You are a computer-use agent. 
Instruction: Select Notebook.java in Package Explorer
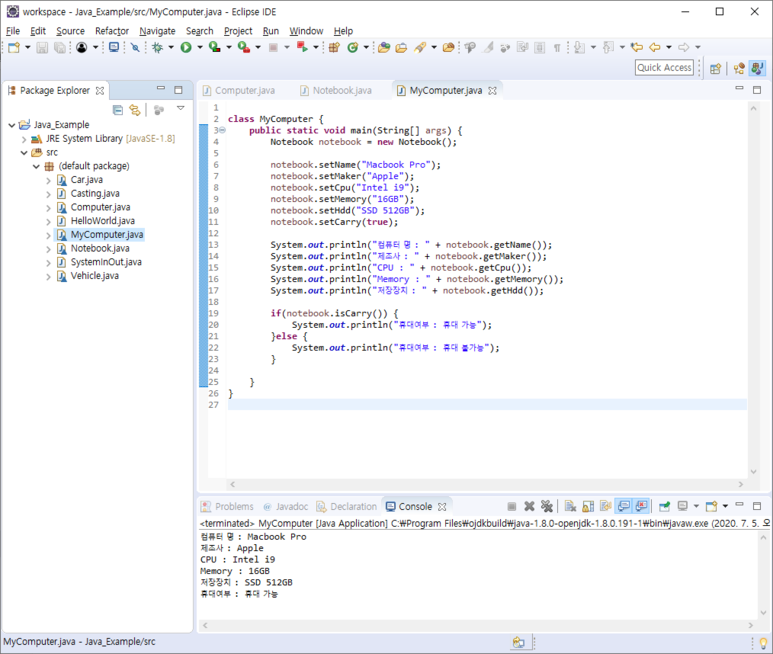(100, 248)
